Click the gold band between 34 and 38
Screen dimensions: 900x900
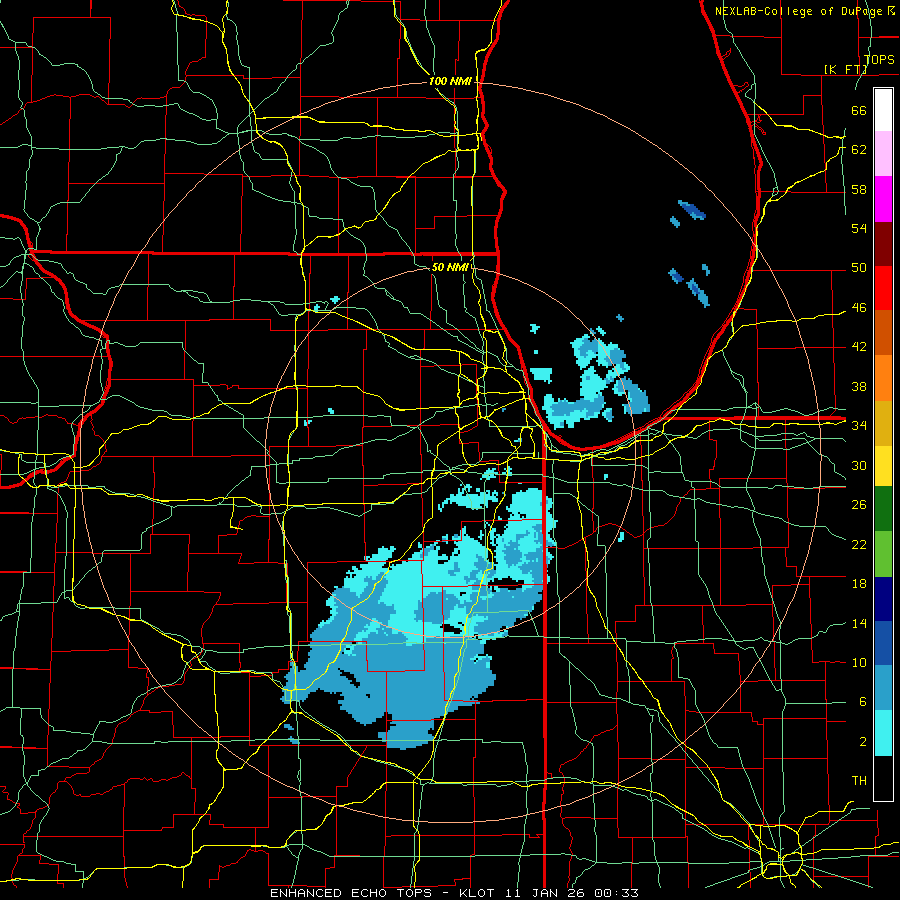click(883, 423)
